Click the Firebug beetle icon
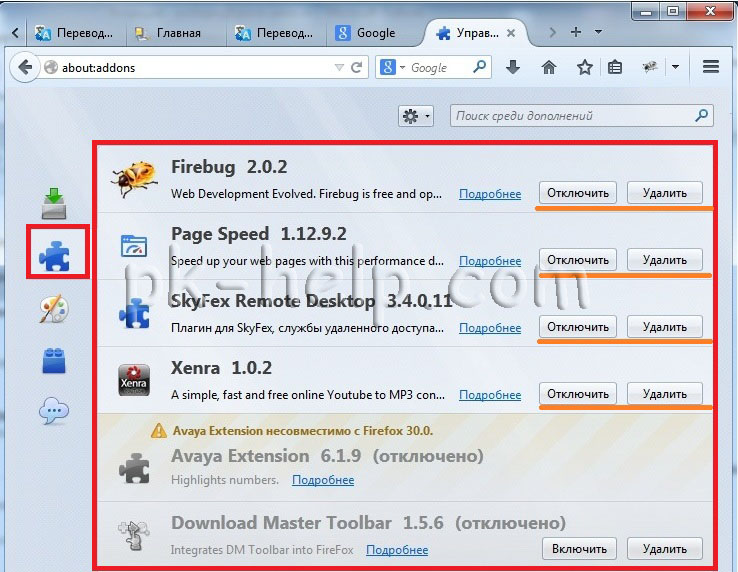This screenshot has height=572, width=738. (135, 179)
